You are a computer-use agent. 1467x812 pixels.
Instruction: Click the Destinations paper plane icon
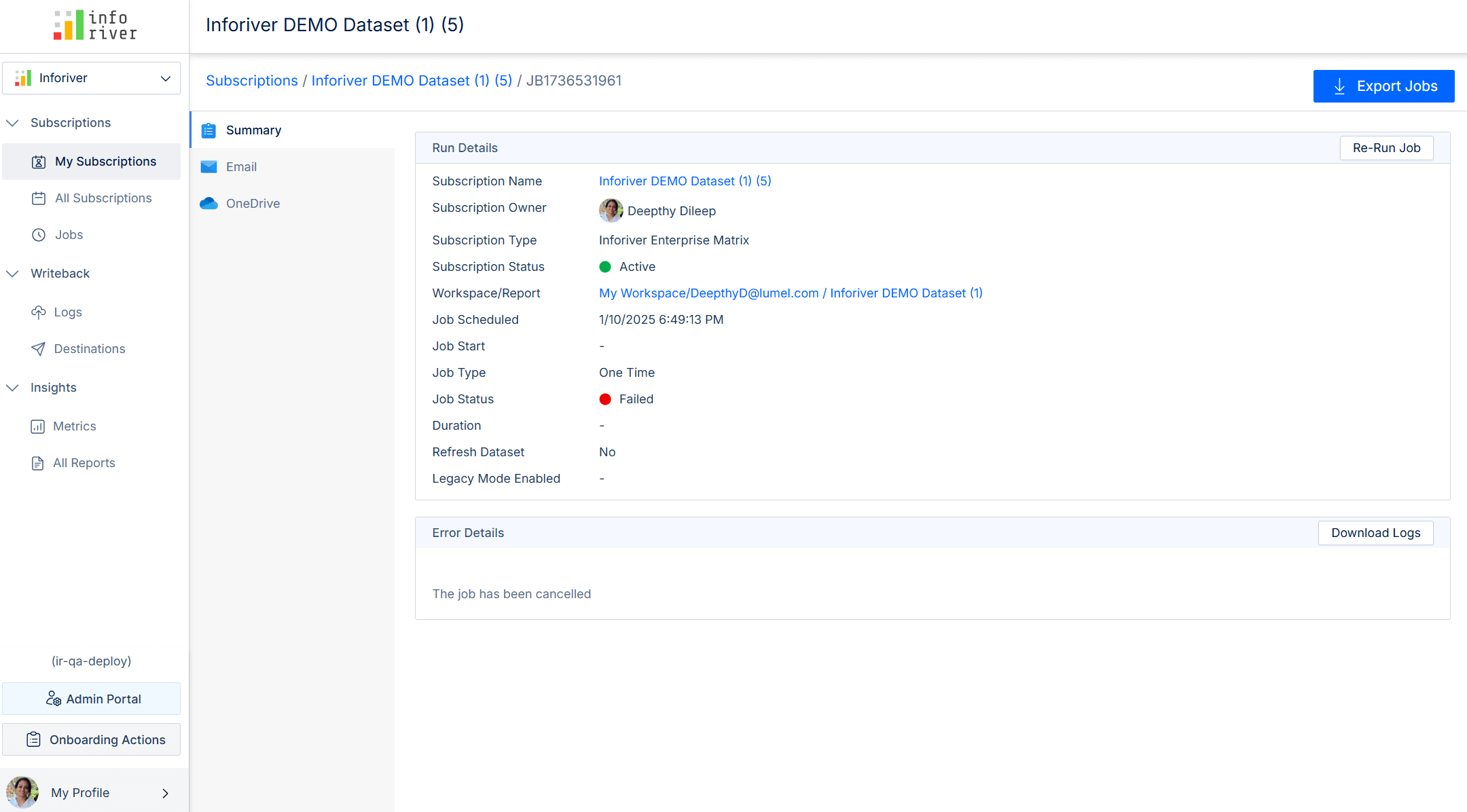tap(39, 349)
